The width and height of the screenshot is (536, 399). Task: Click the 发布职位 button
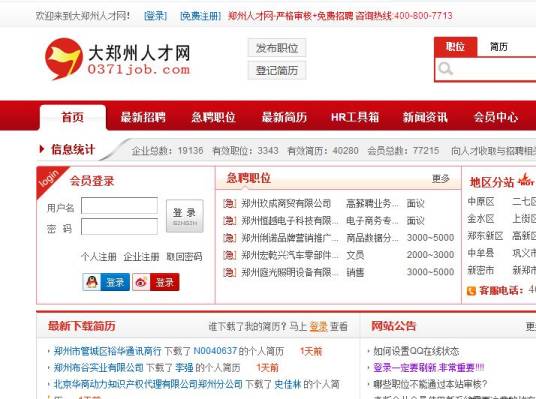click(277, 48)
